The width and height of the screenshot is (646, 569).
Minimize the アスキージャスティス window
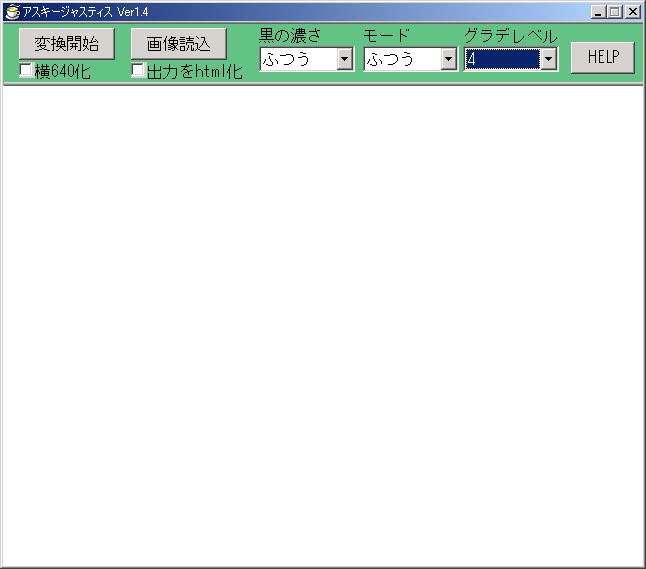click(598, 12)
